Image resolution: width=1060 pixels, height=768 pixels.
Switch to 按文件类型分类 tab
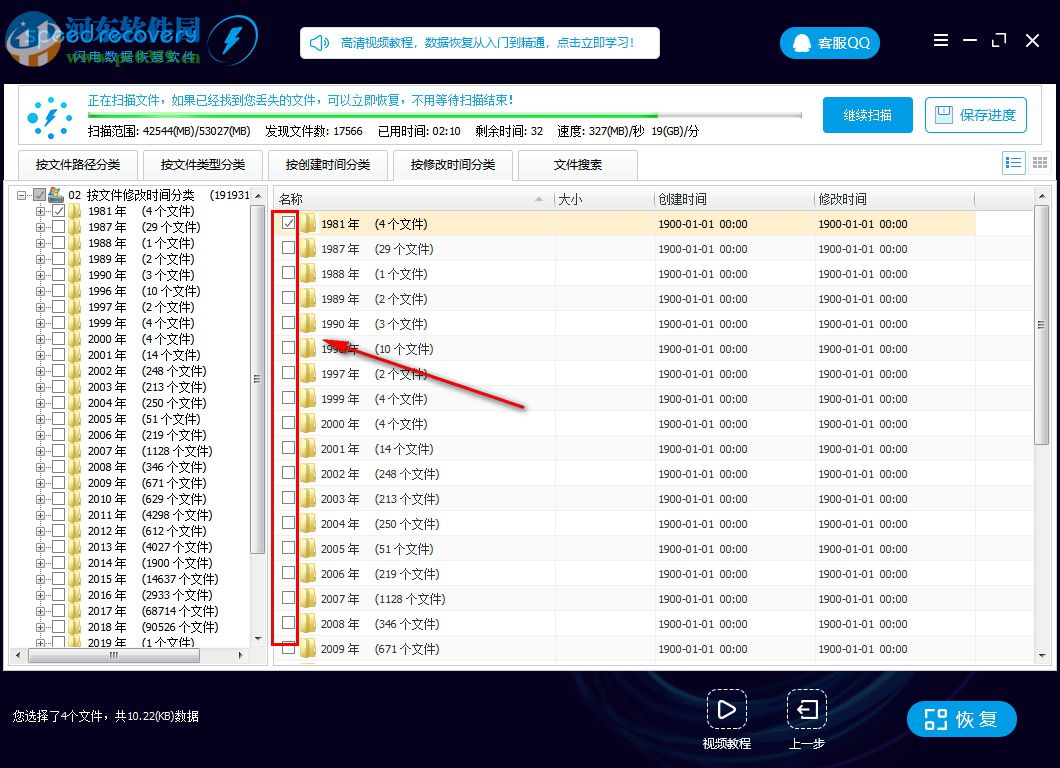(203, 165)
